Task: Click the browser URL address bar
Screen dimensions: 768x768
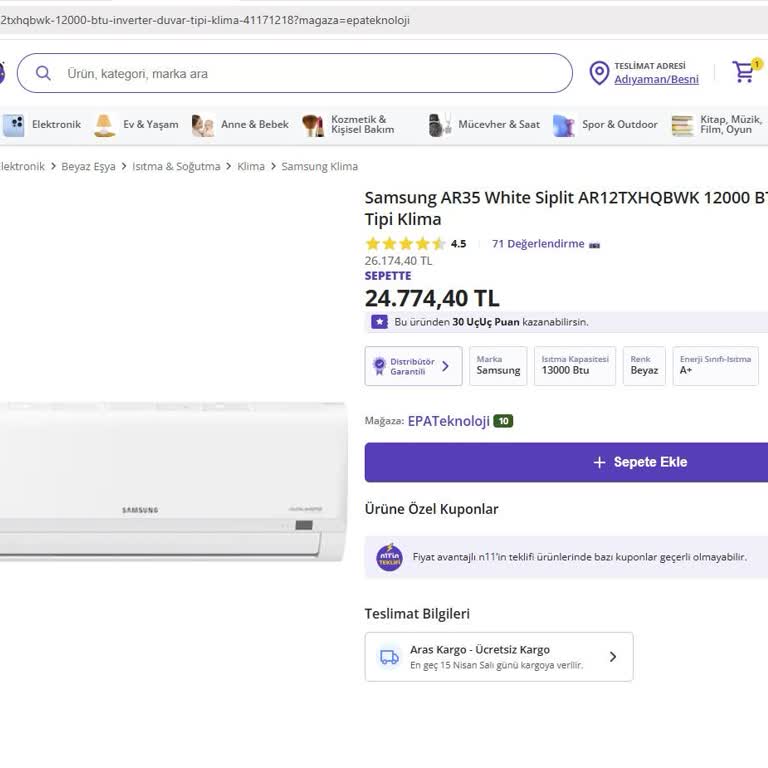Action: coord(384,20)
